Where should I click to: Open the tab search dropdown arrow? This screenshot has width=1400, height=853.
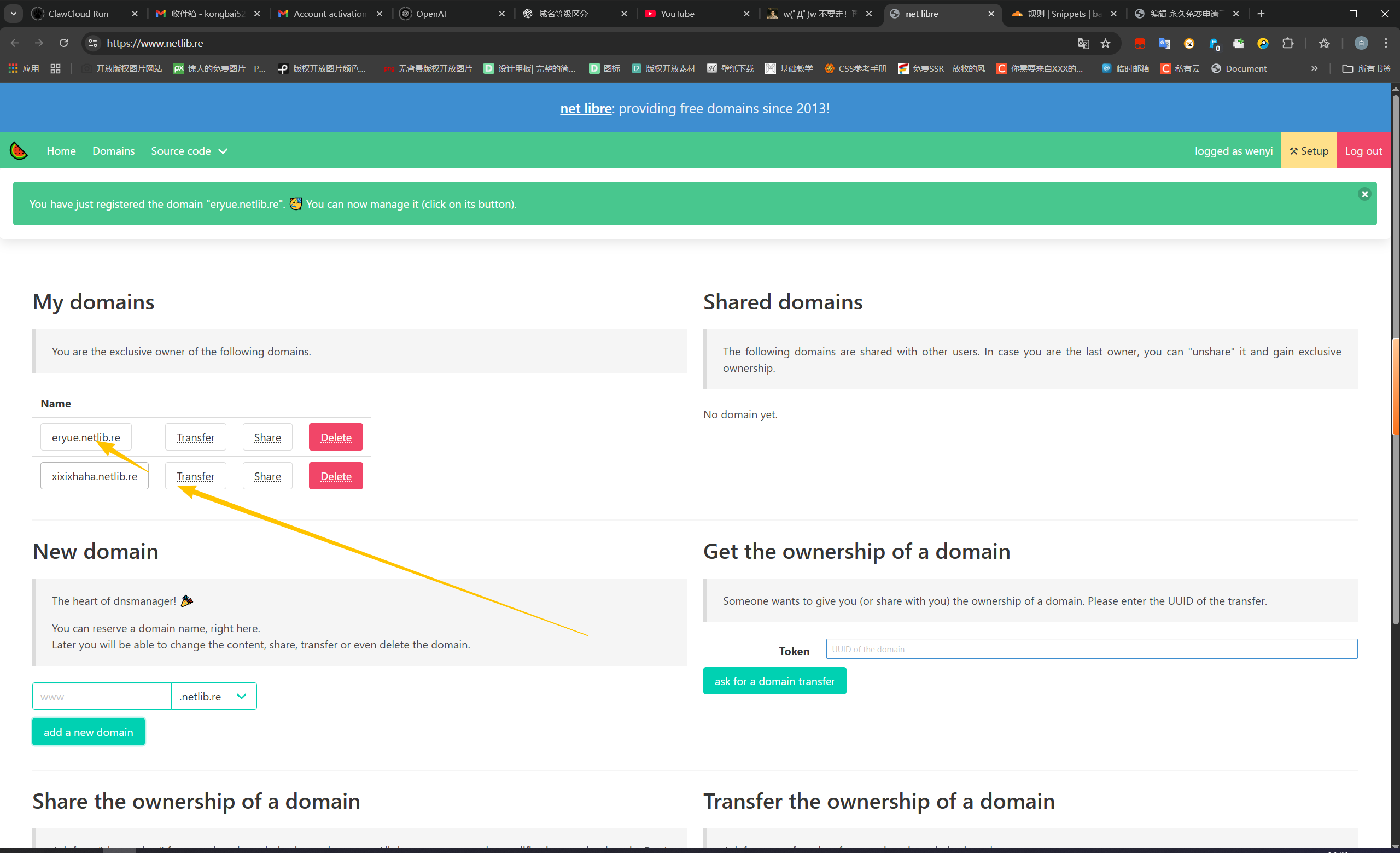click(x=14, y=14)
